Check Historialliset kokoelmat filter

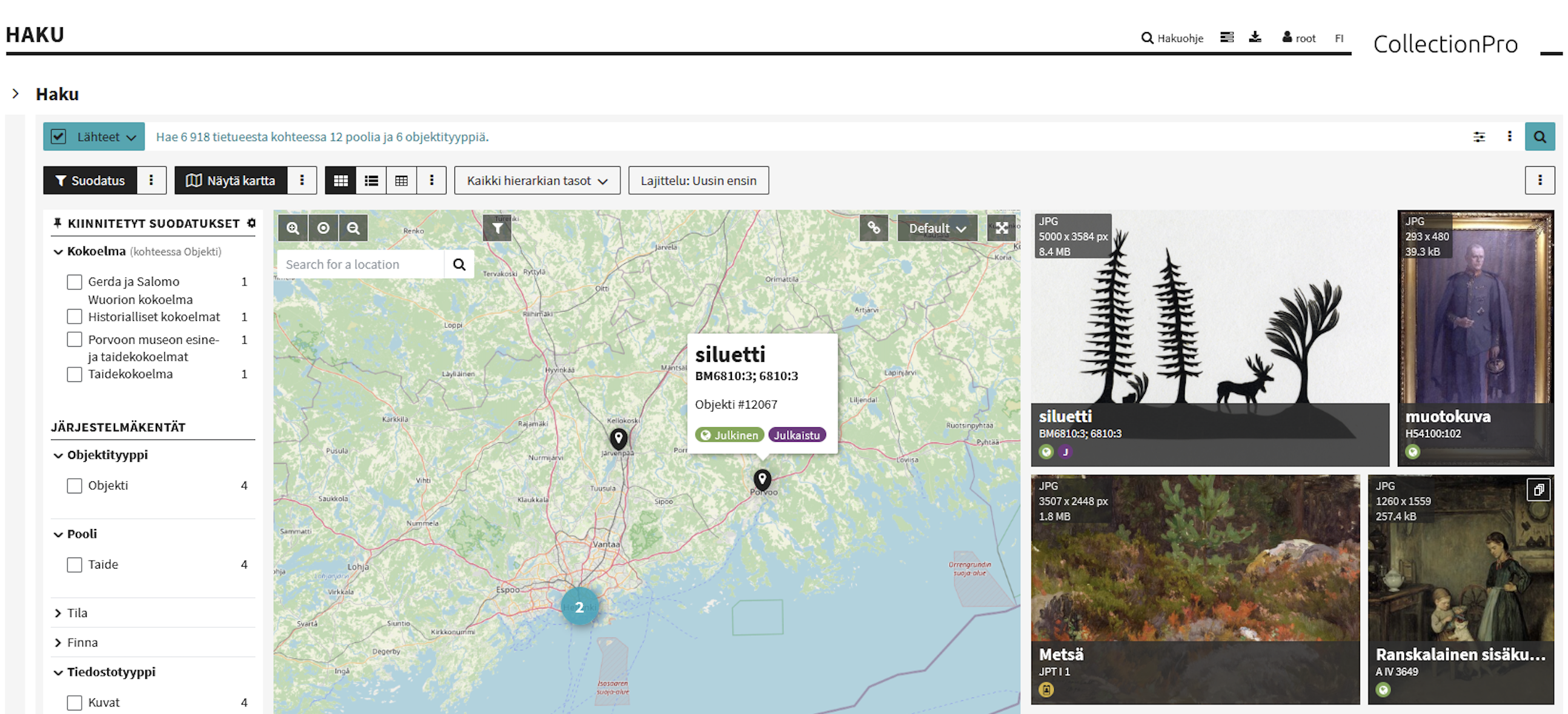click(75, 316)
